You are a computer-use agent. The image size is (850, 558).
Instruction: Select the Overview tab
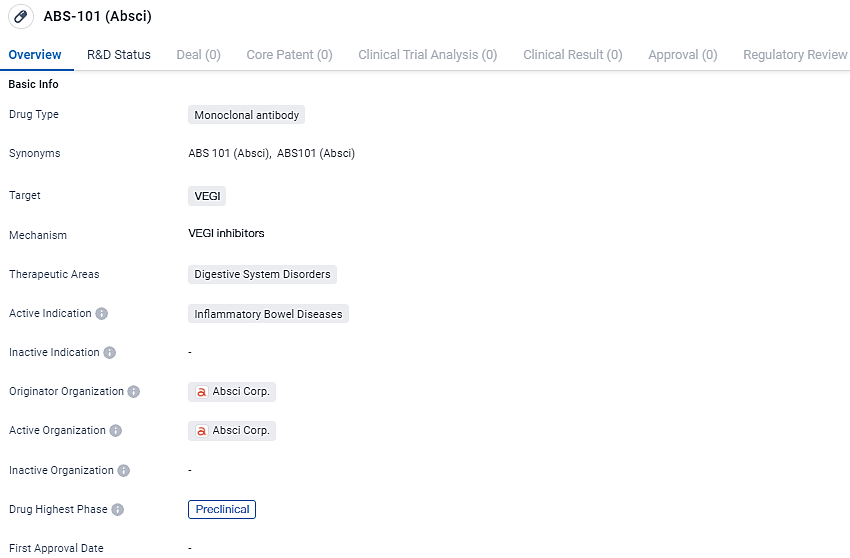35,55
